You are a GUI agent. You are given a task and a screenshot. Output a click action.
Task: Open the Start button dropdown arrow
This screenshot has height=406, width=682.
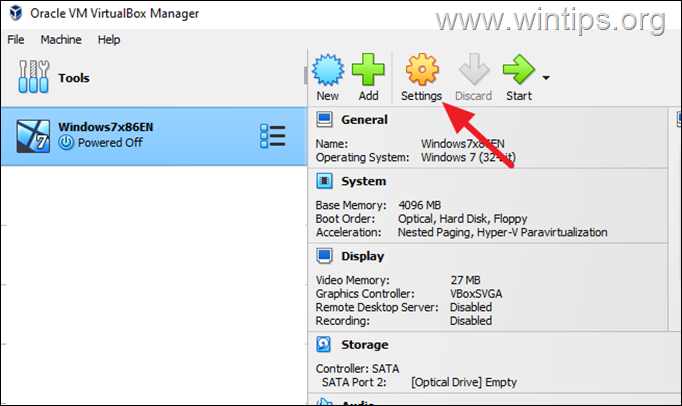(x=546, y=78)
